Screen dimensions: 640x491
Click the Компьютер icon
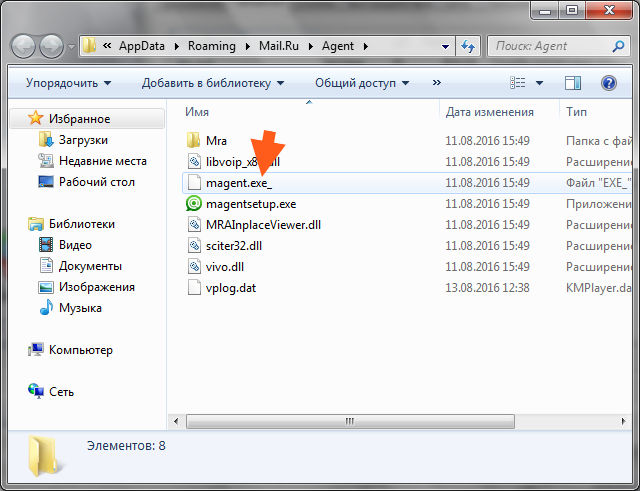tap(36, 349)
